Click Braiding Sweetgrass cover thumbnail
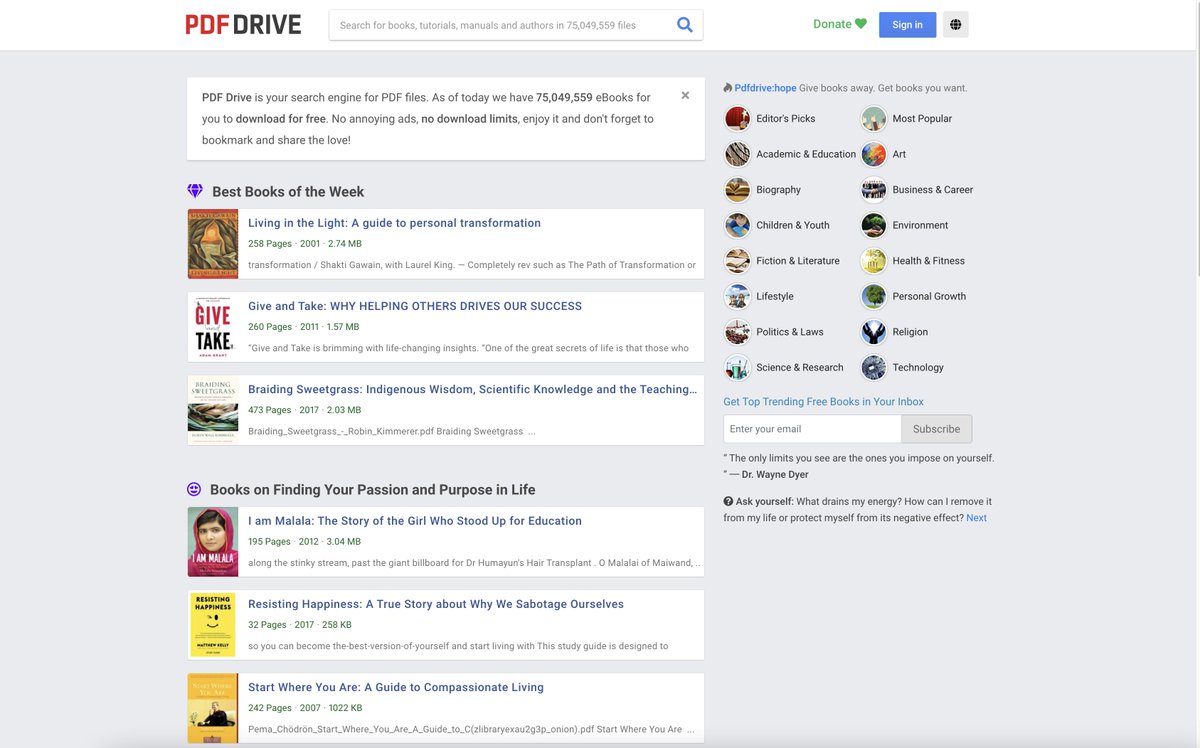The image size is (1200, 748). point(213,410)
